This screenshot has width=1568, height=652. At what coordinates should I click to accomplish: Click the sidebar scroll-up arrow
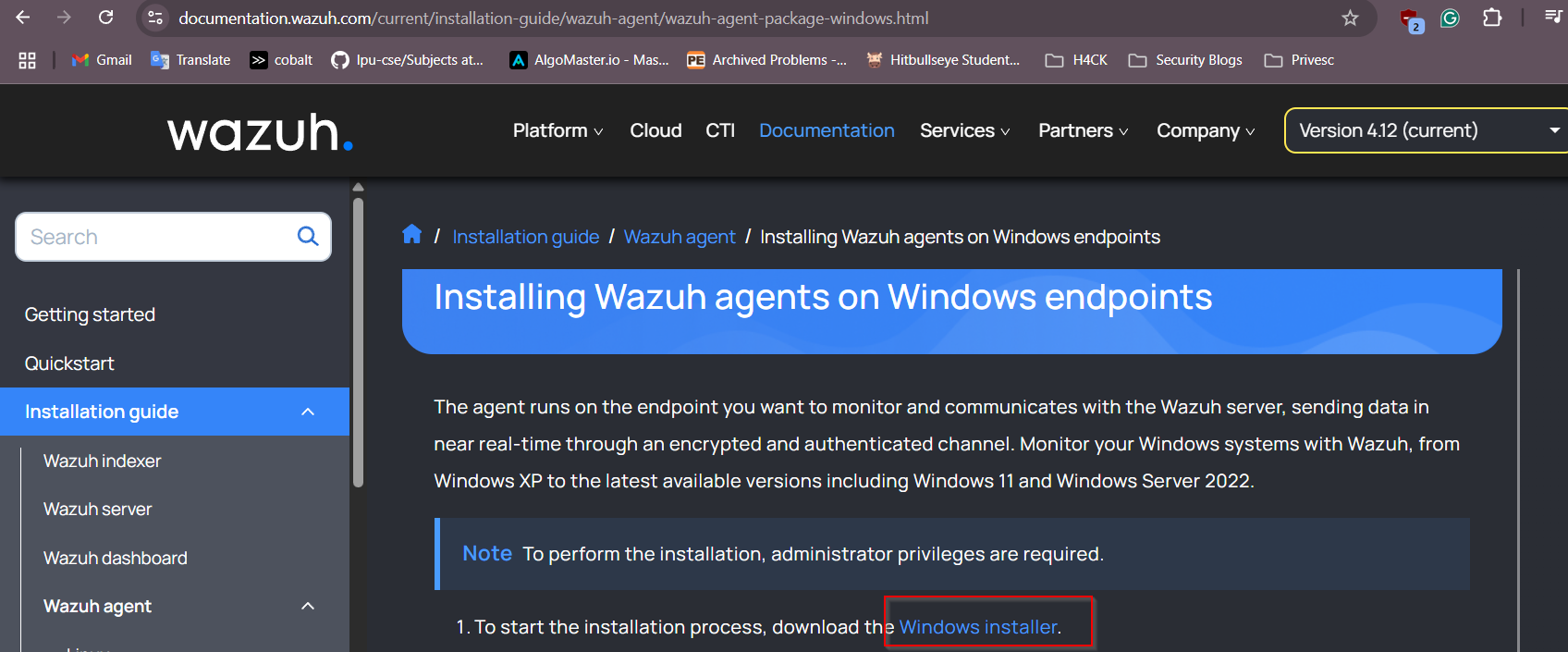(x=359, y=188)
